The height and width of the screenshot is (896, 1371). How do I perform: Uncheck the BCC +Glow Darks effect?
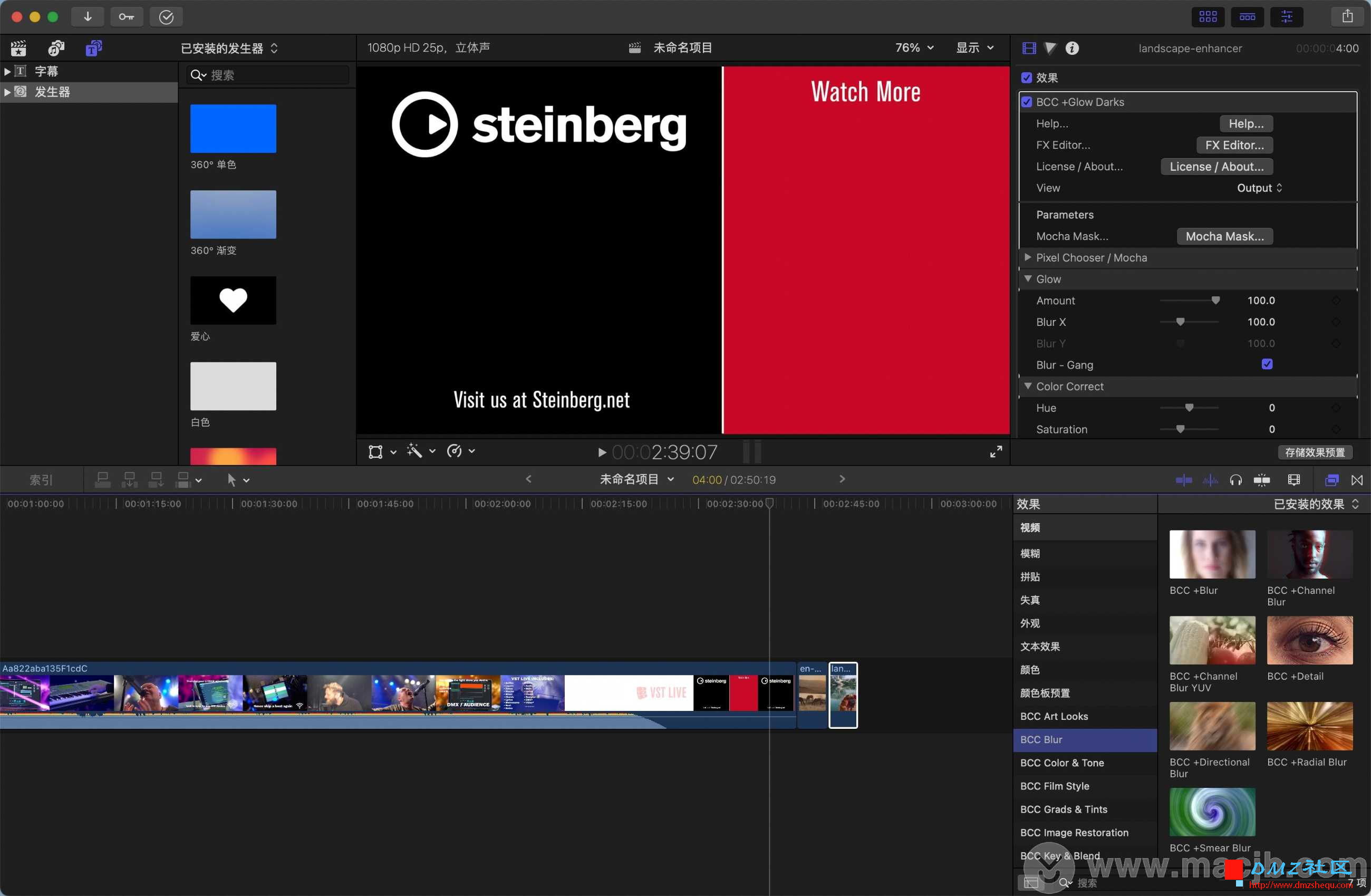pos(1027,102)
